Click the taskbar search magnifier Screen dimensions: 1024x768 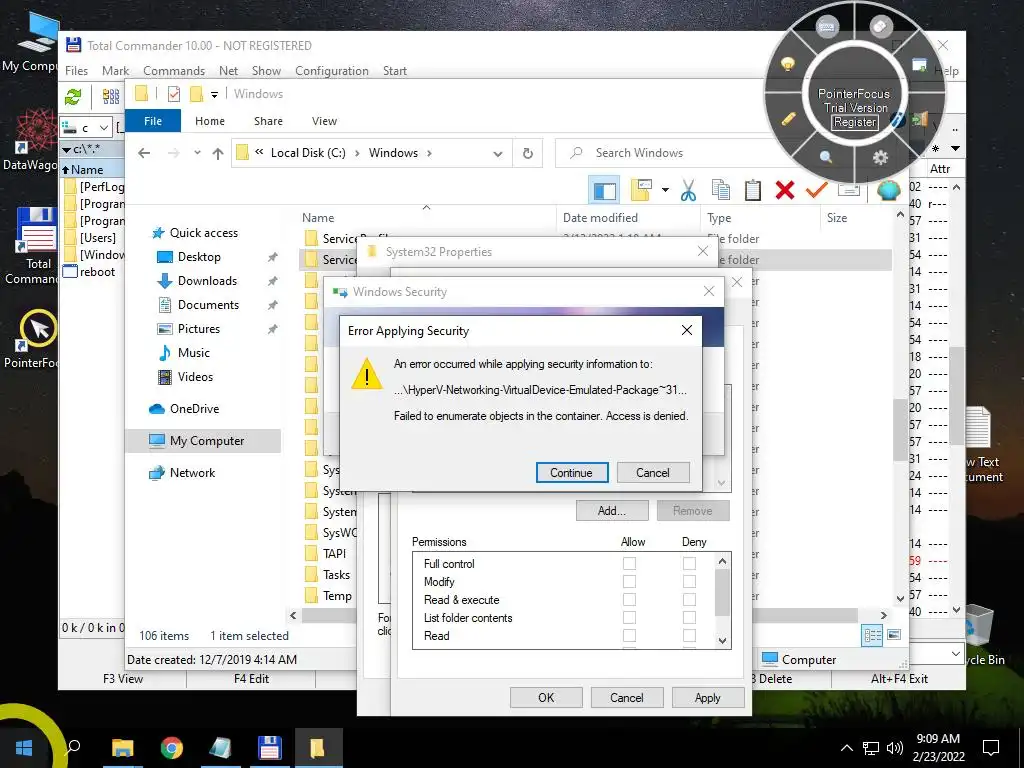73,747
